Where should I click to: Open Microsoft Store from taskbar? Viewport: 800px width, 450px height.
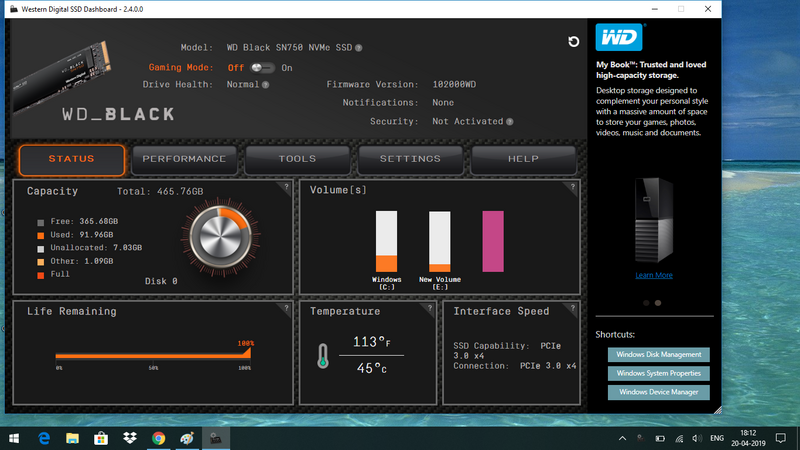pyautogui.click(x=101, y=438)
